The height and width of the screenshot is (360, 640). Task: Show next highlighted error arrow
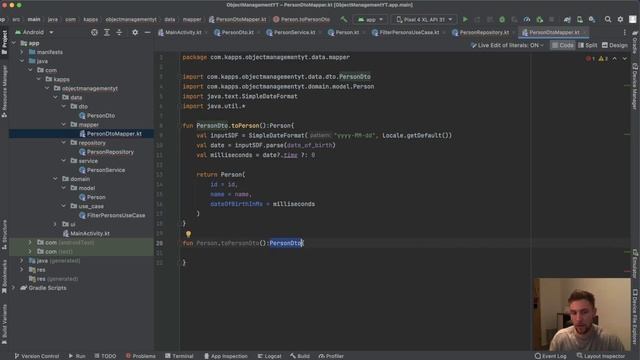pos(624,59)
